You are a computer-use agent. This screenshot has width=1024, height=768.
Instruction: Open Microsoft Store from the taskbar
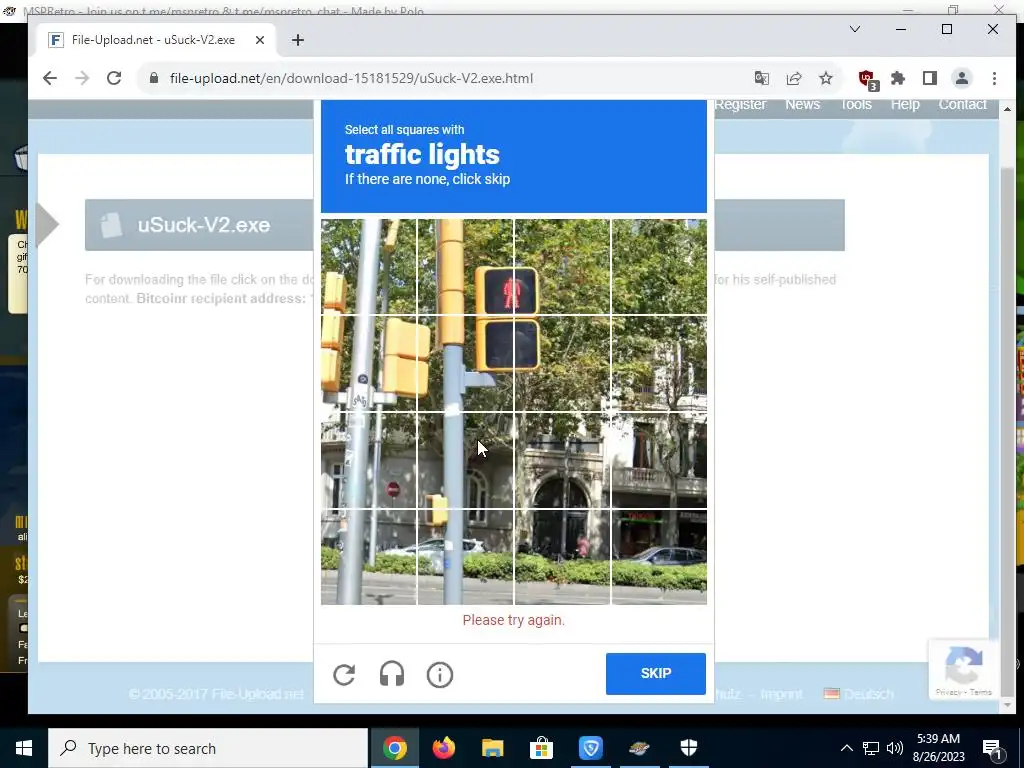(x=541, y=748)
